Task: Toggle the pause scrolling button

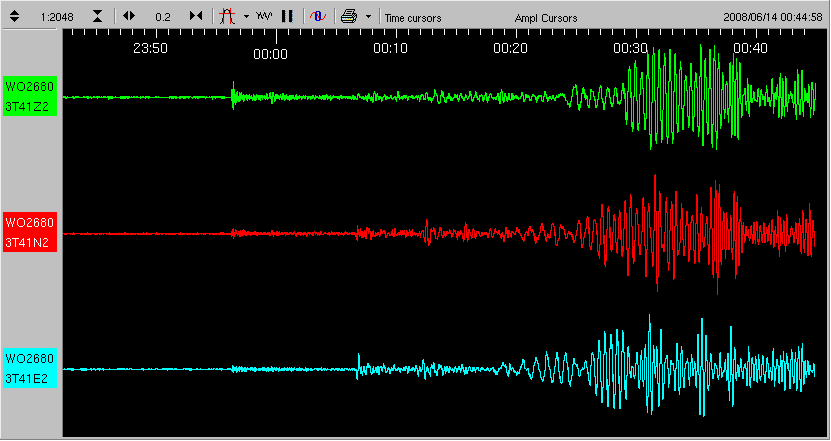Action: pos(287,16)
